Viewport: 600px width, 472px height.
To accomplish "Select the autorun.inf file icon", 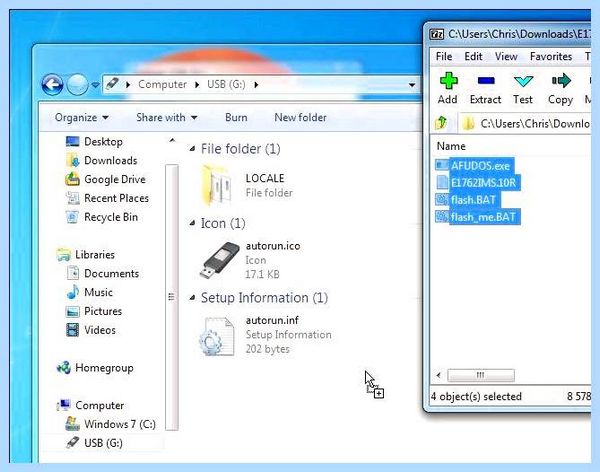I will click(x=217, y=336).
